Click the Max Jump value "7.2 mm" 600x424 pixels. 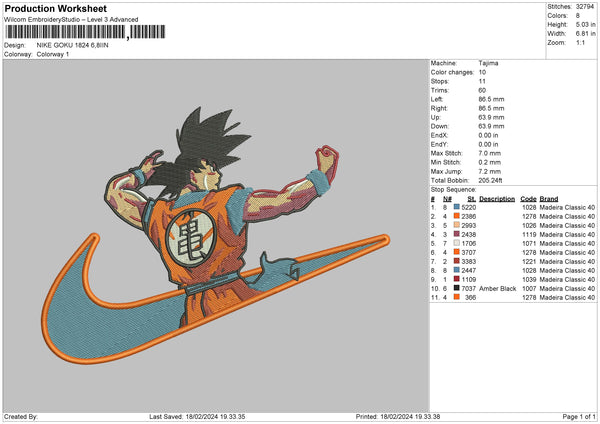point(490,171)
